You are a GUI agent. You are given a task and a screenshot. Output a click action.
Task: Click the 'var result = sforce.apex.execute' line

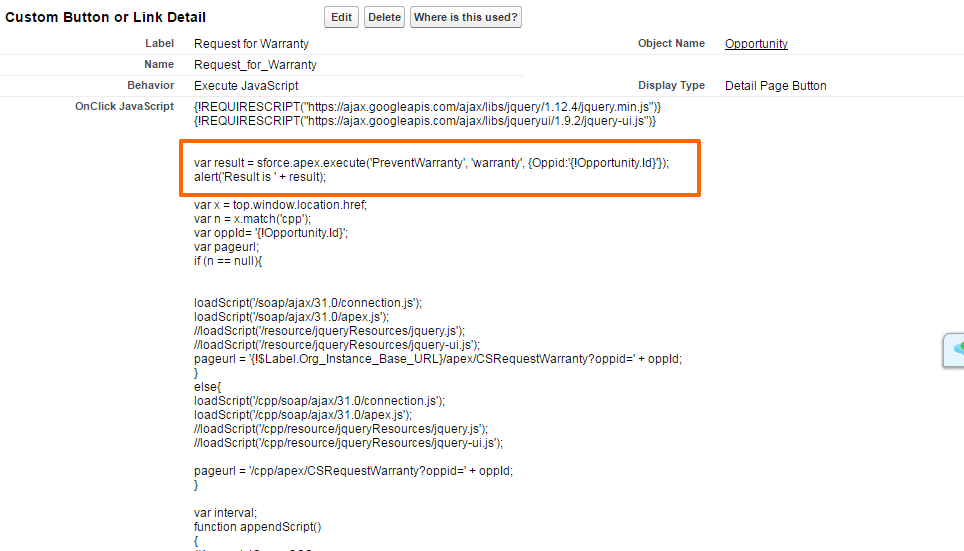tap(431, 162)
